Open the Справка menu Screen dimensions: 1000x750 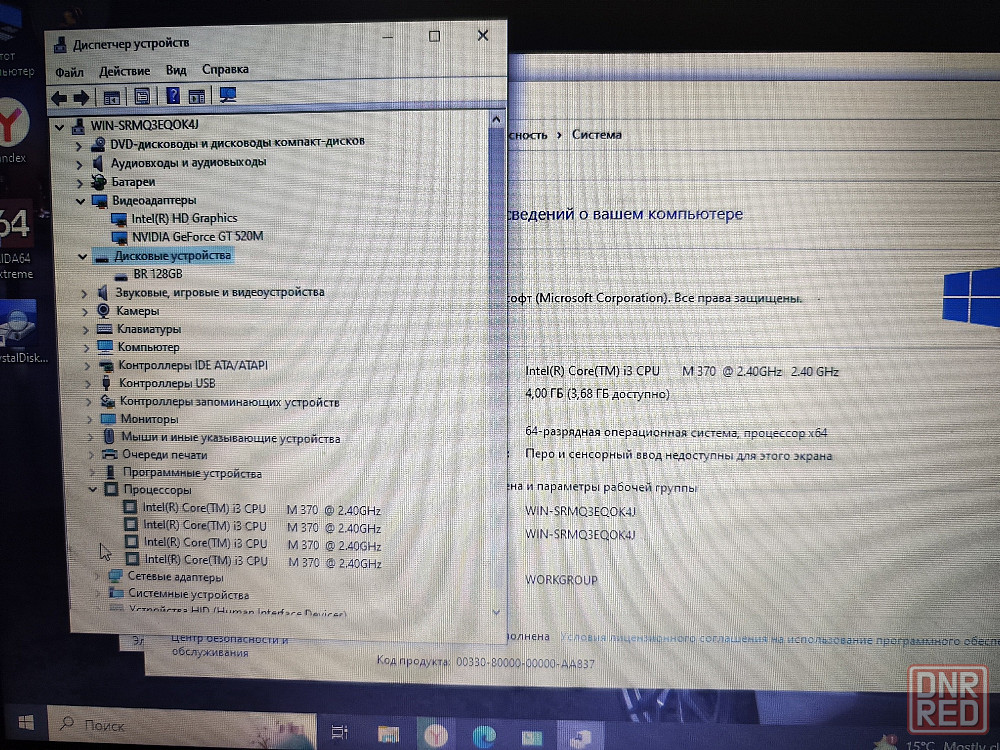(225, 69)
